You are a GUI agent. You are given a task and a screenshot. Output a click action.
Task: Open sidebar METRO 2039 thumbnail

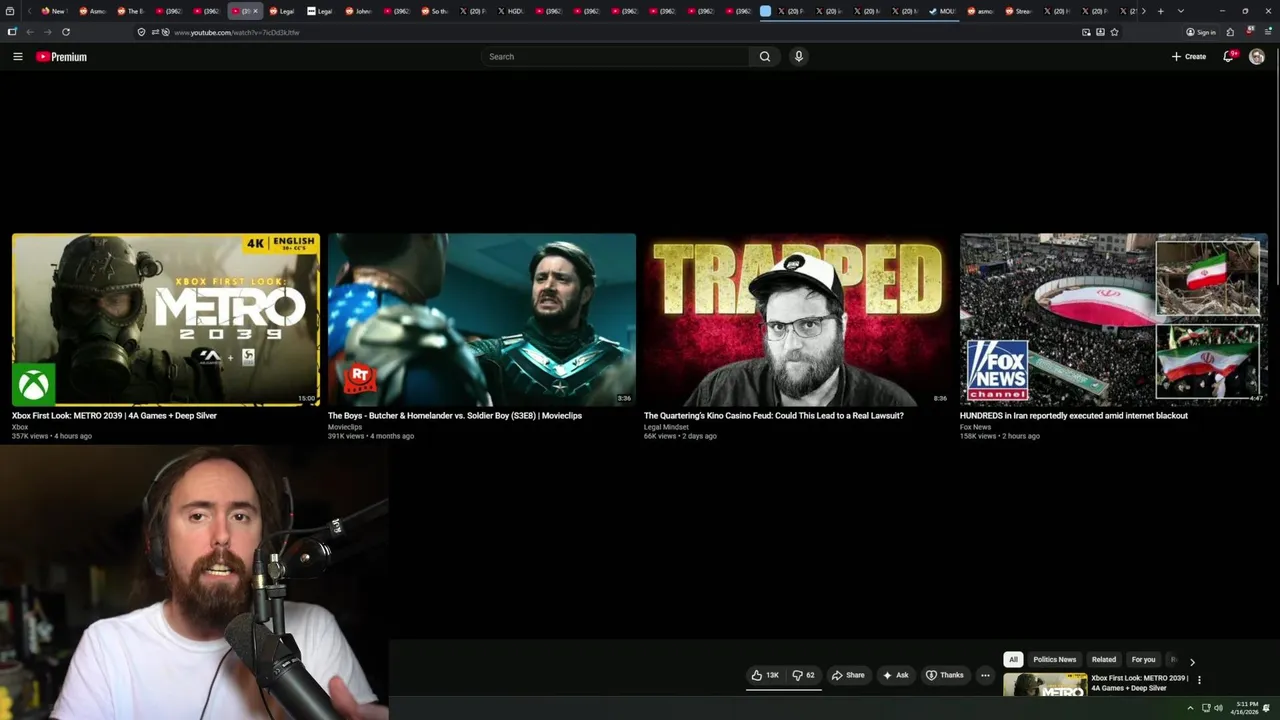(1045, 685)
